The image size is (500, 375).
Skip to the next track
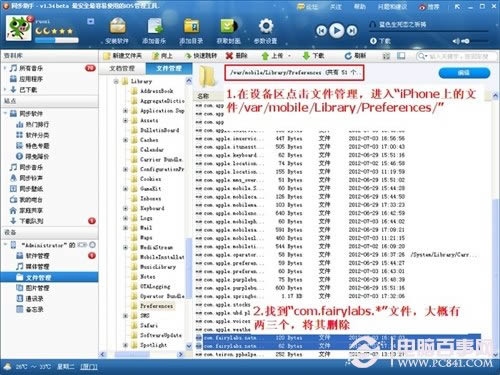click(352, 31)
